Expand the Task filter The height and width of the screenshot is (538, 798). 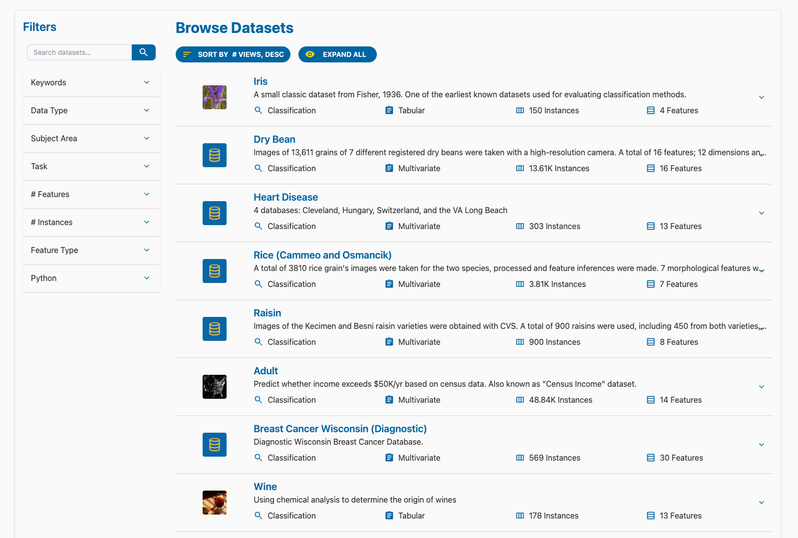[x=91, y=166]
